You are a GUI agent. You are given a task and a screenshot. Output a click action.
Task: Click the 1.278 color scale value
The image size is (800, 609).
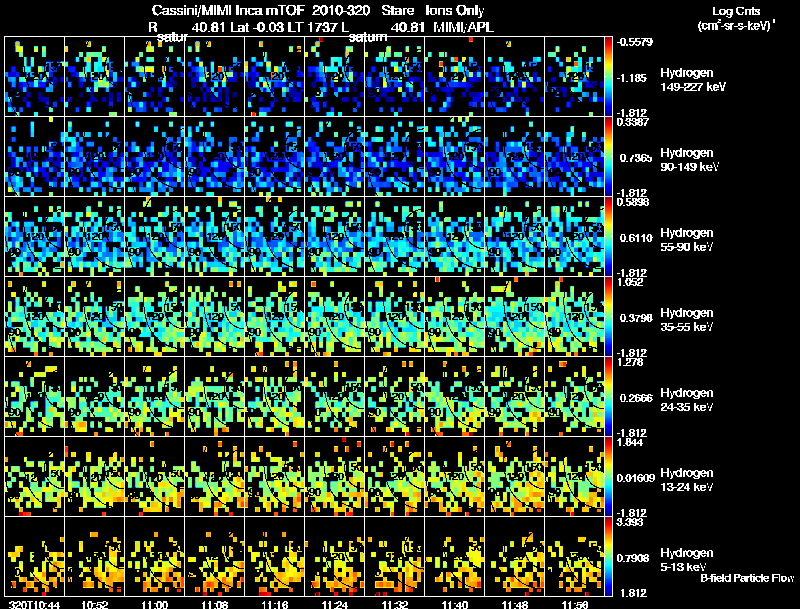pyautogui.click(x=630, y=362)
